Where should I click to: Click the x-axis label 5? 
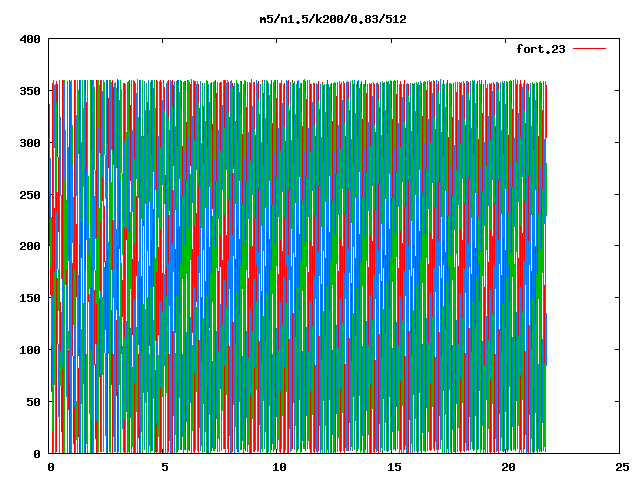coord(164,467)
